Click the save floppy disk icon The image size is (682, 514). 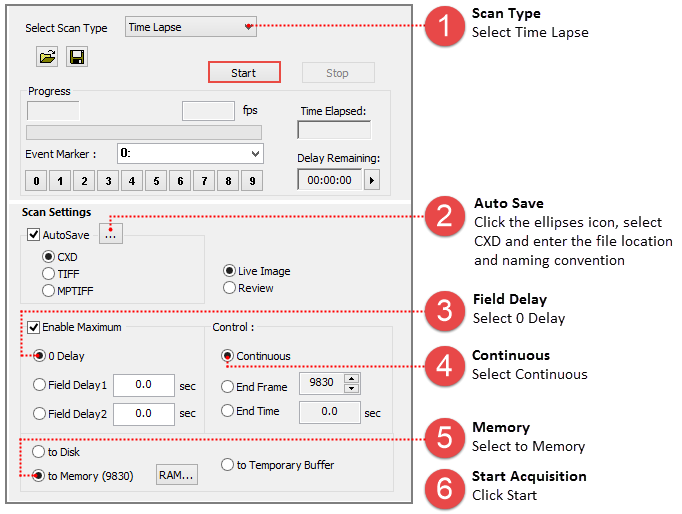(77, 58)
